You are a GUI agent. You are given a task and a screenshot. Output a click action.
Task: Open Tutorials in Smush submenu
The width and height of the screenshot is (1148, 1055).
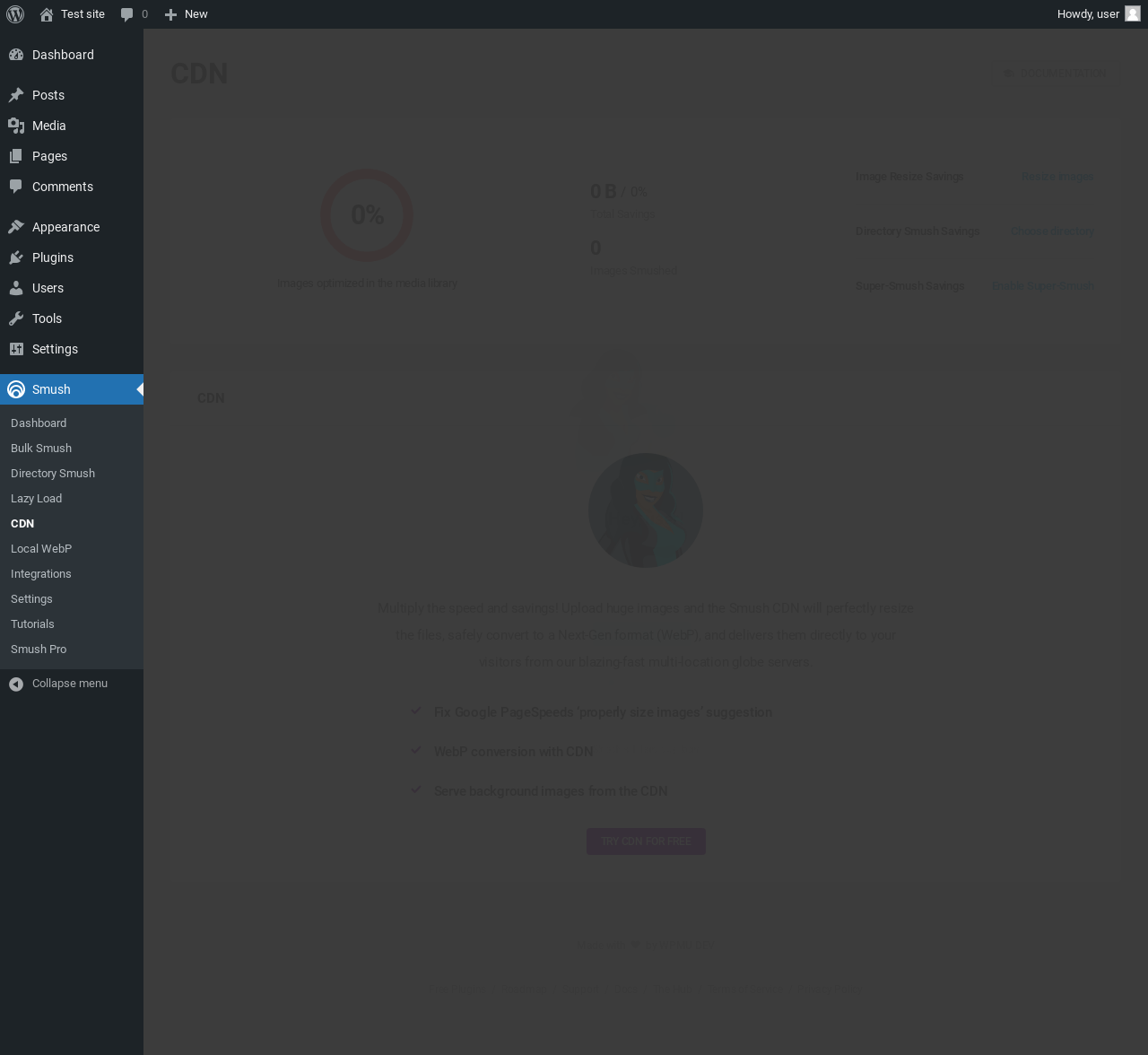coord(32,624)
